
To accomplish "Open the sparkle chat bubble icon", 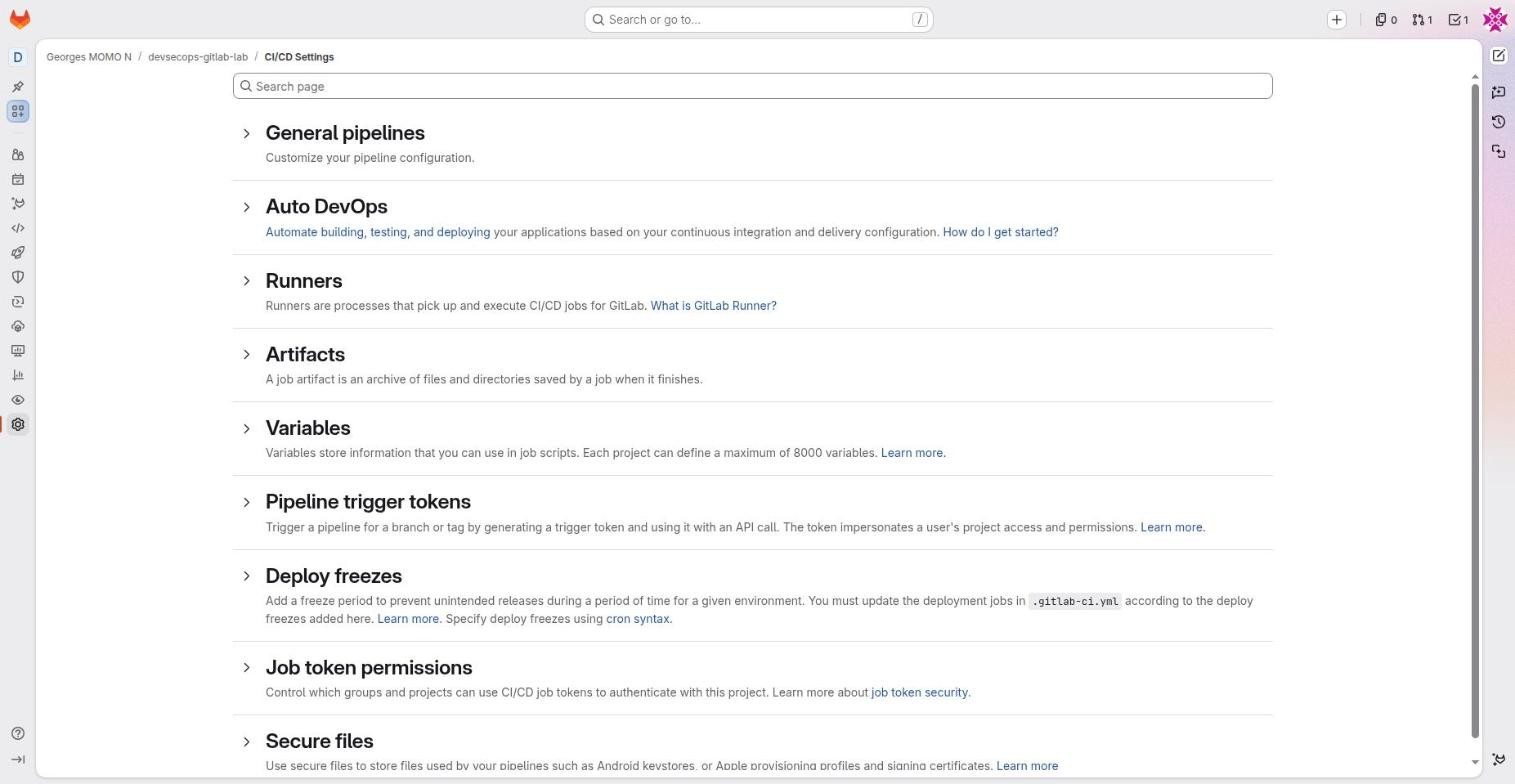I will tap(1498, 92).
